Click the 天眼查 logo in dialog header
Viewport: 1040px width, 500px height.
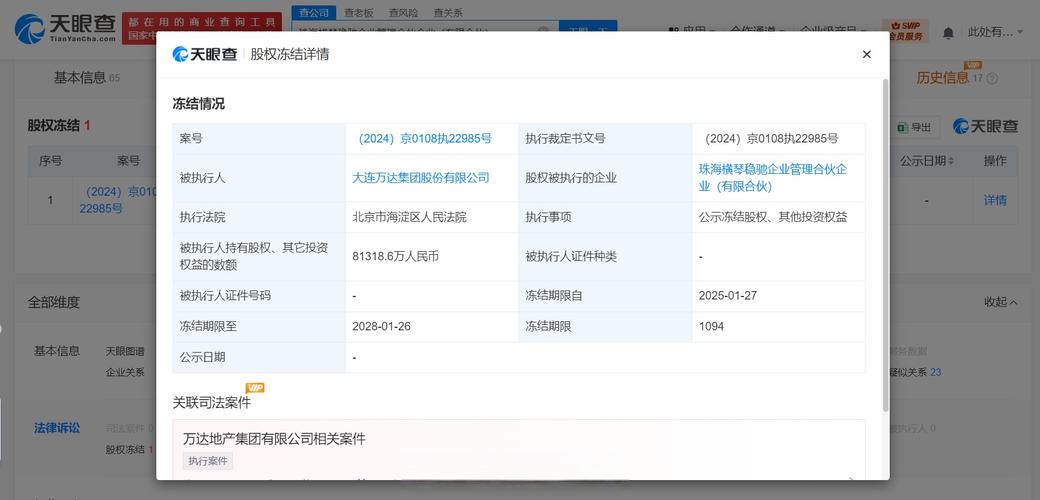pos(204,54)
